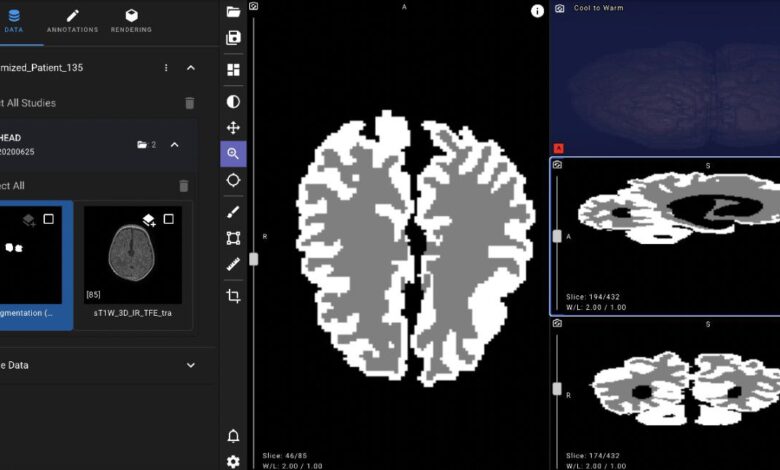Switch to the Annotations tab
This screenshot has height=470, width=780.
point(73,19)
